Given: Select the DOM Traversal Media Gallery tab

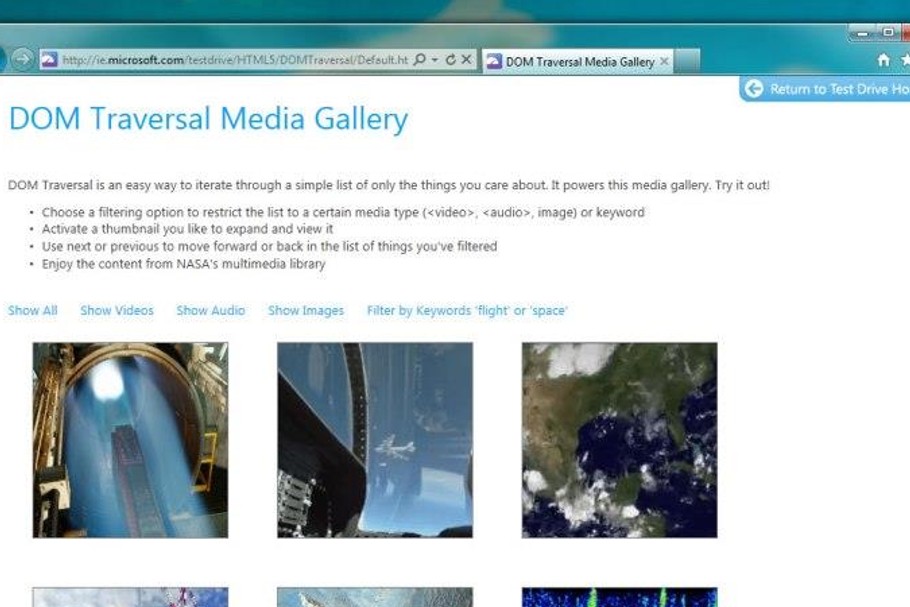Looking at the screenshot, I should coord(578,61).
